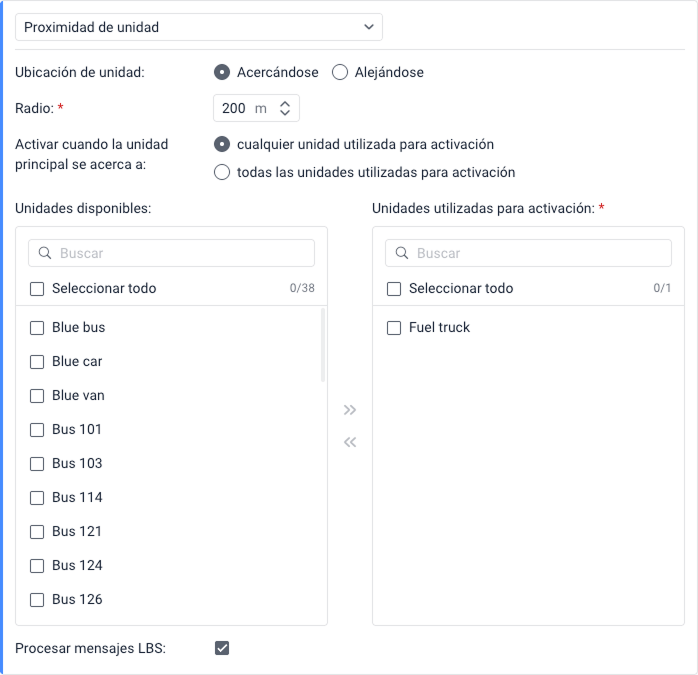Select the Alejándose radio option
The image size is (698, 675).
click(x=340, y=72)
